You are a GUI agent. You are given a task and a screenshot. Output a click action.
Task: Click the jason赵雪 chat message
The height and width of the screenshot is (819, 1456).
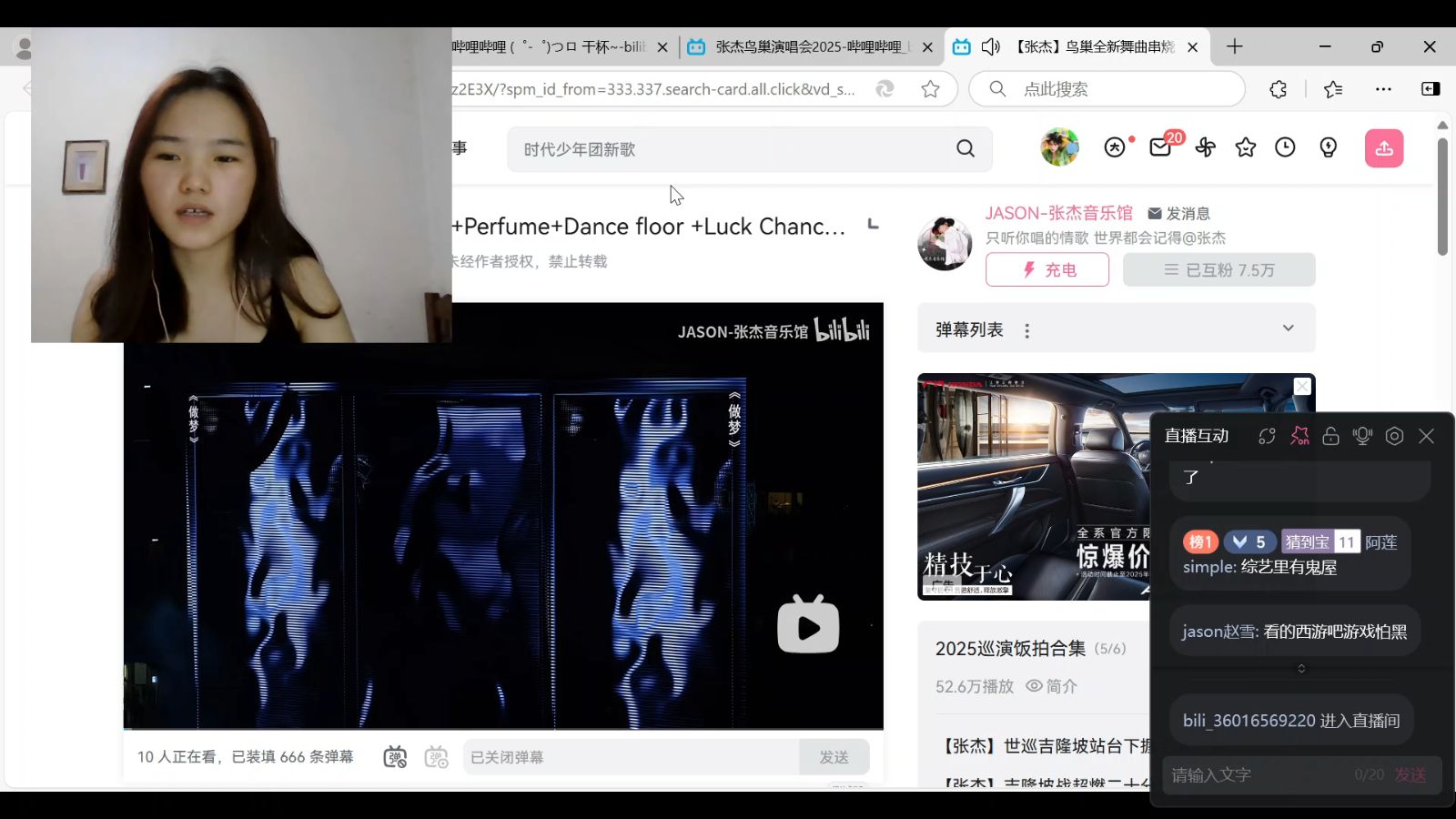tap(1294, 632)
